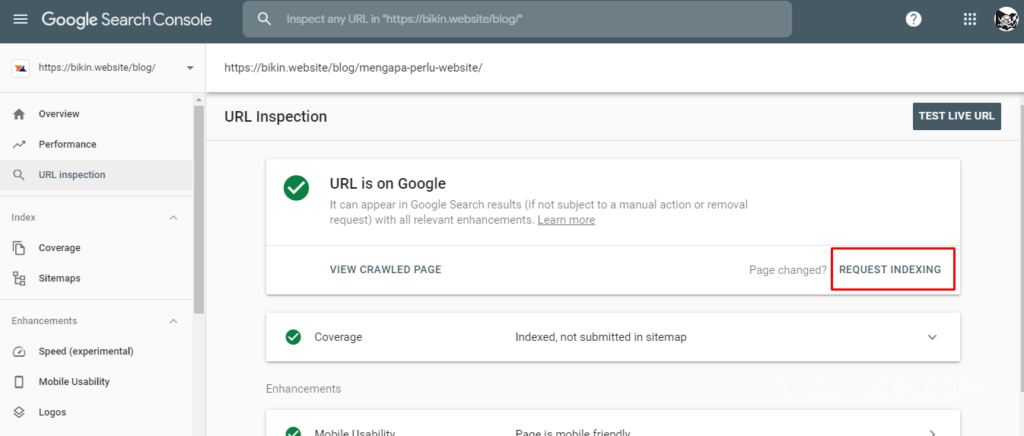Collapse the Index section
Viewport: 1024px width, 436px height.
tap(173, 217)
